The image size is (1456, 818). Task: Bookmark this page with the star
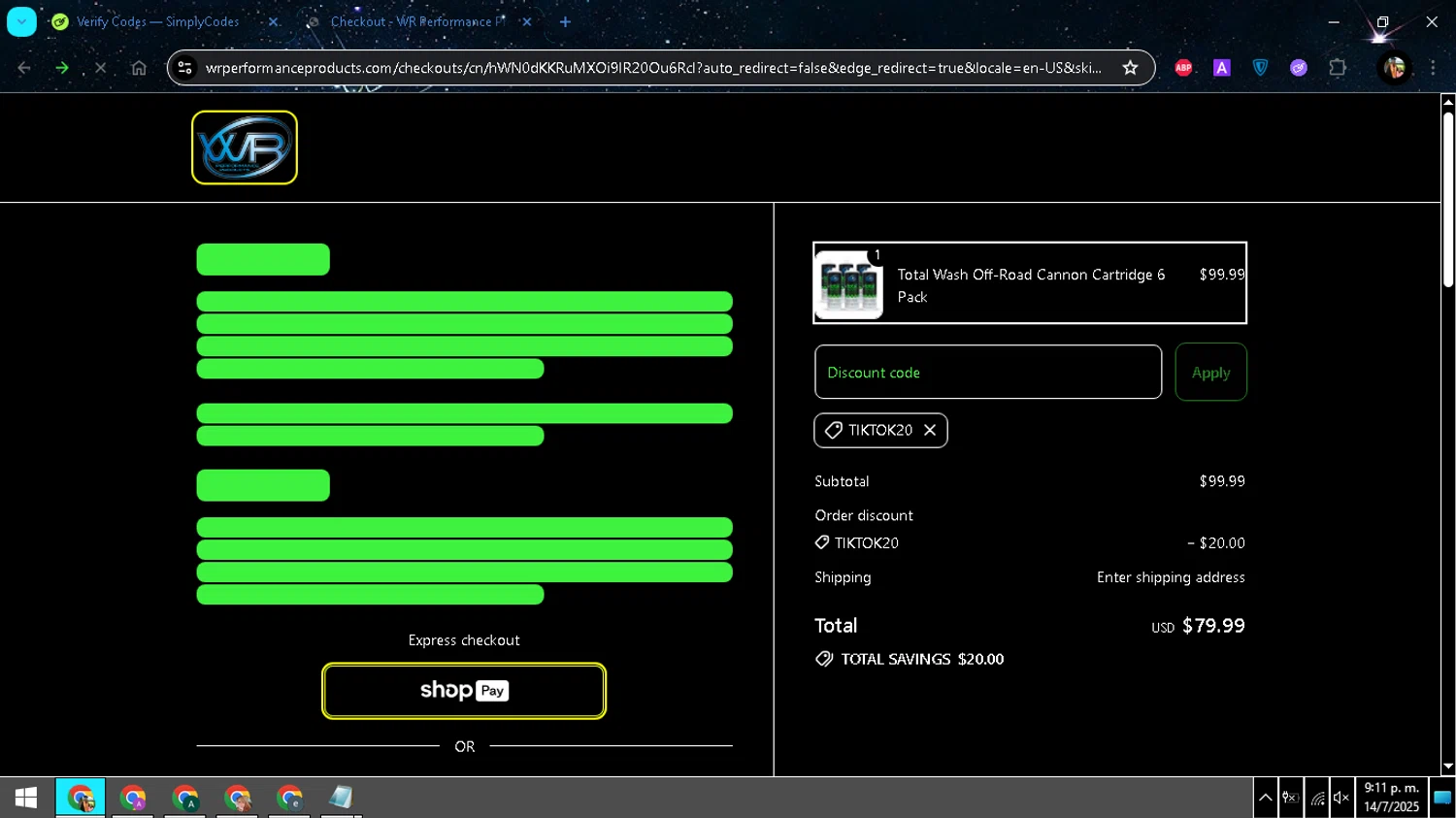click(x=1130, y=68)
